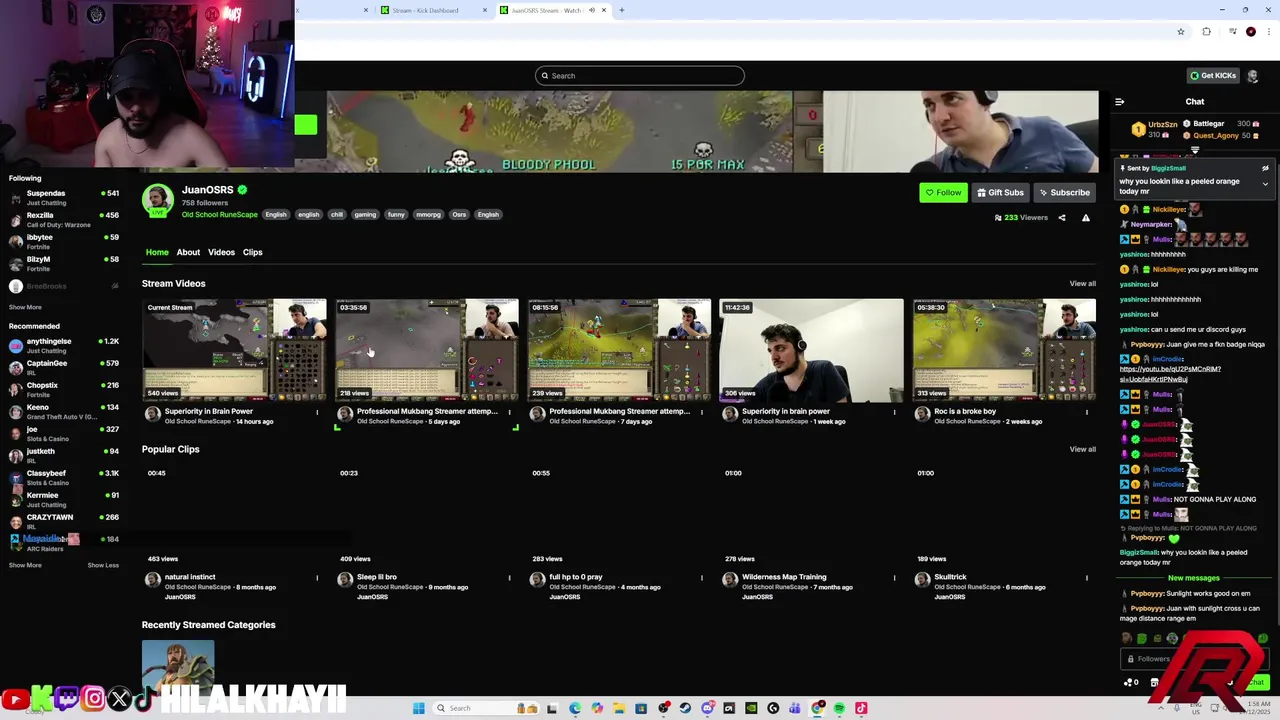Open options menu for current stream video
The image size is (1280, 720).
(x=317, y=412)
